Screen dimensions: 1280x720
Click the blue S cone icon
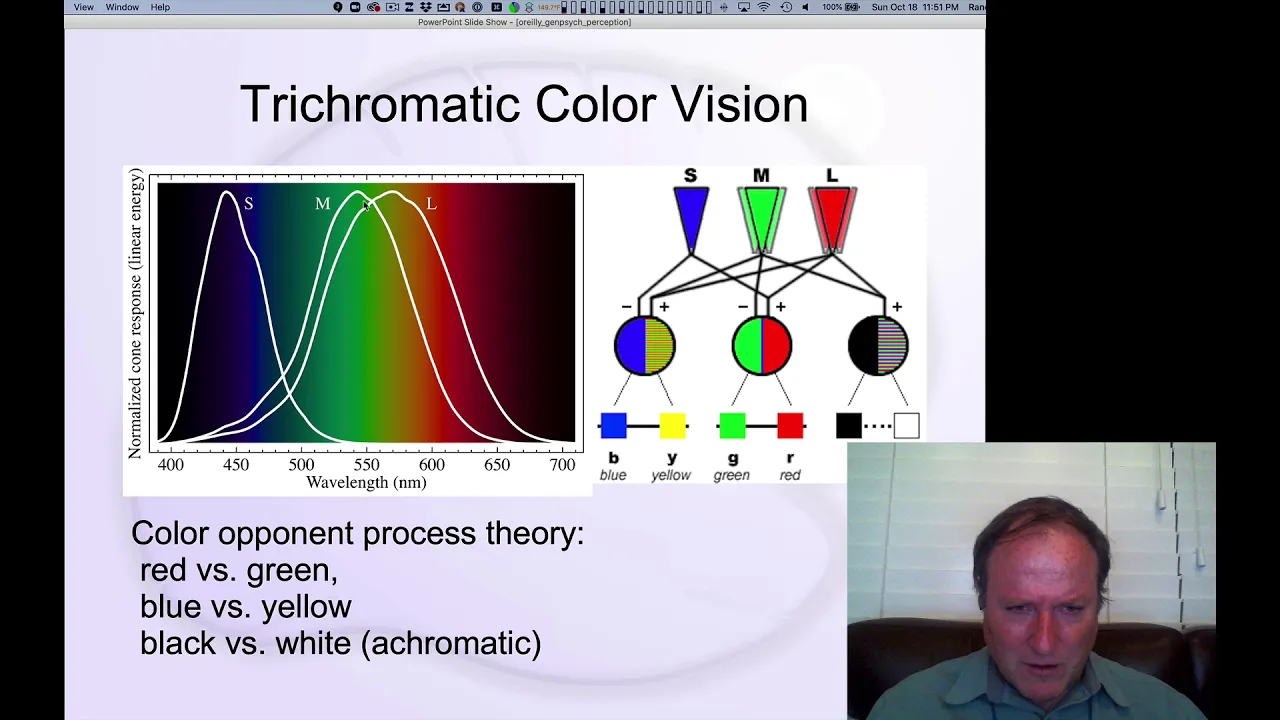[x=691, y=219]
